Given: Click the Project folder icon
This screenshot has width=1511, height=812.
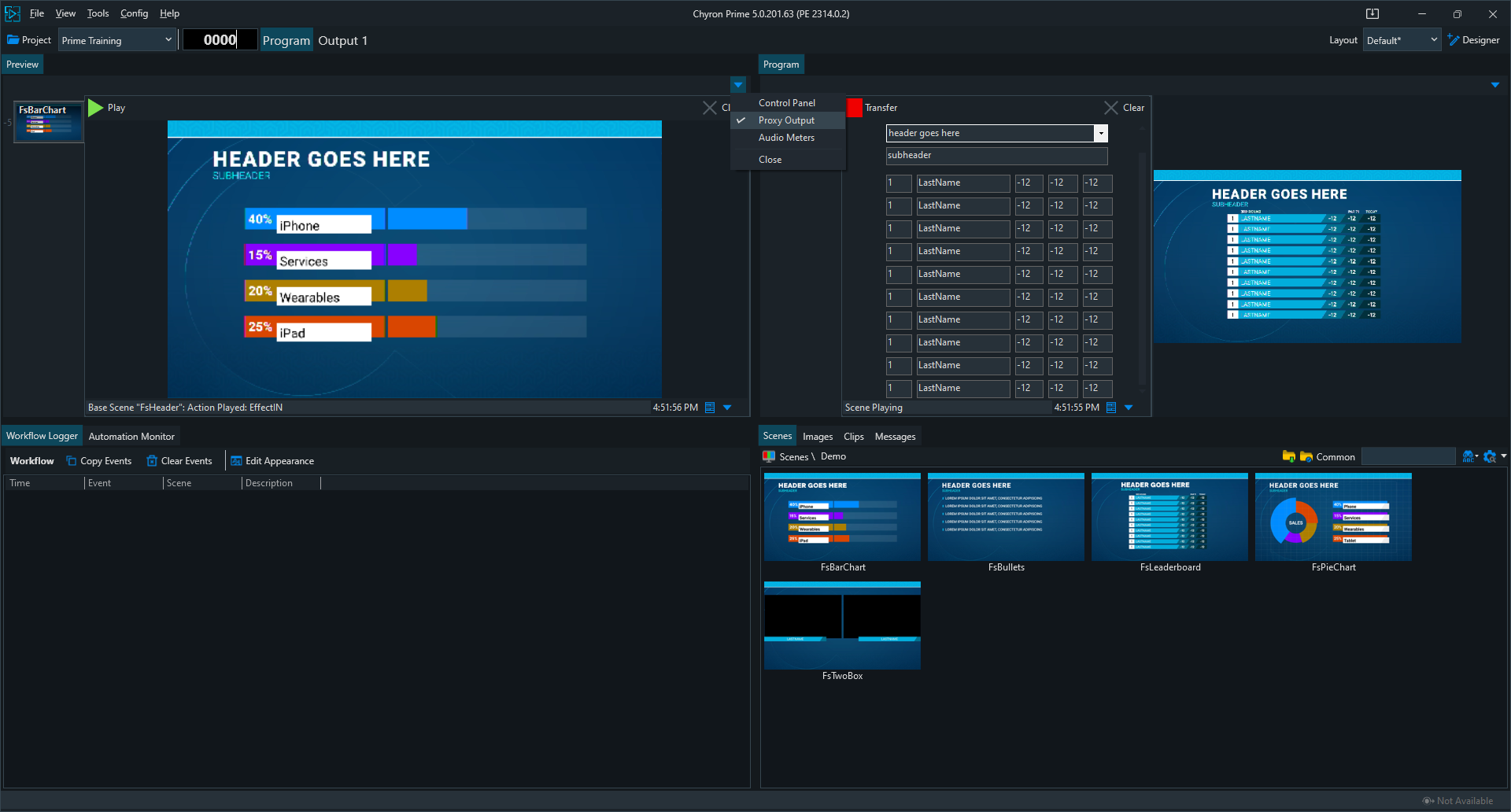Looking at the screenshot, I should click(13, 40).
